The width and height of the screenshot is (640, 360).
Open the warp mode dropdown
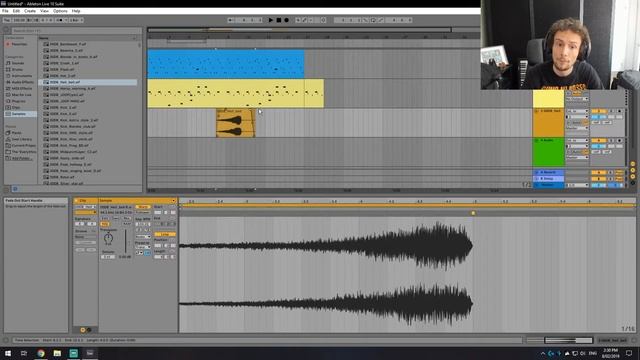142,236
